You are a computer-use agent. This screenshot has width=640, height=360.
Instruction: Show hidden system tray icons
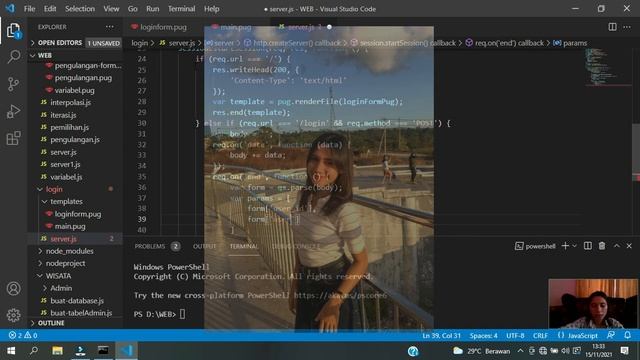pyautogui.click(x=520, y=351)
